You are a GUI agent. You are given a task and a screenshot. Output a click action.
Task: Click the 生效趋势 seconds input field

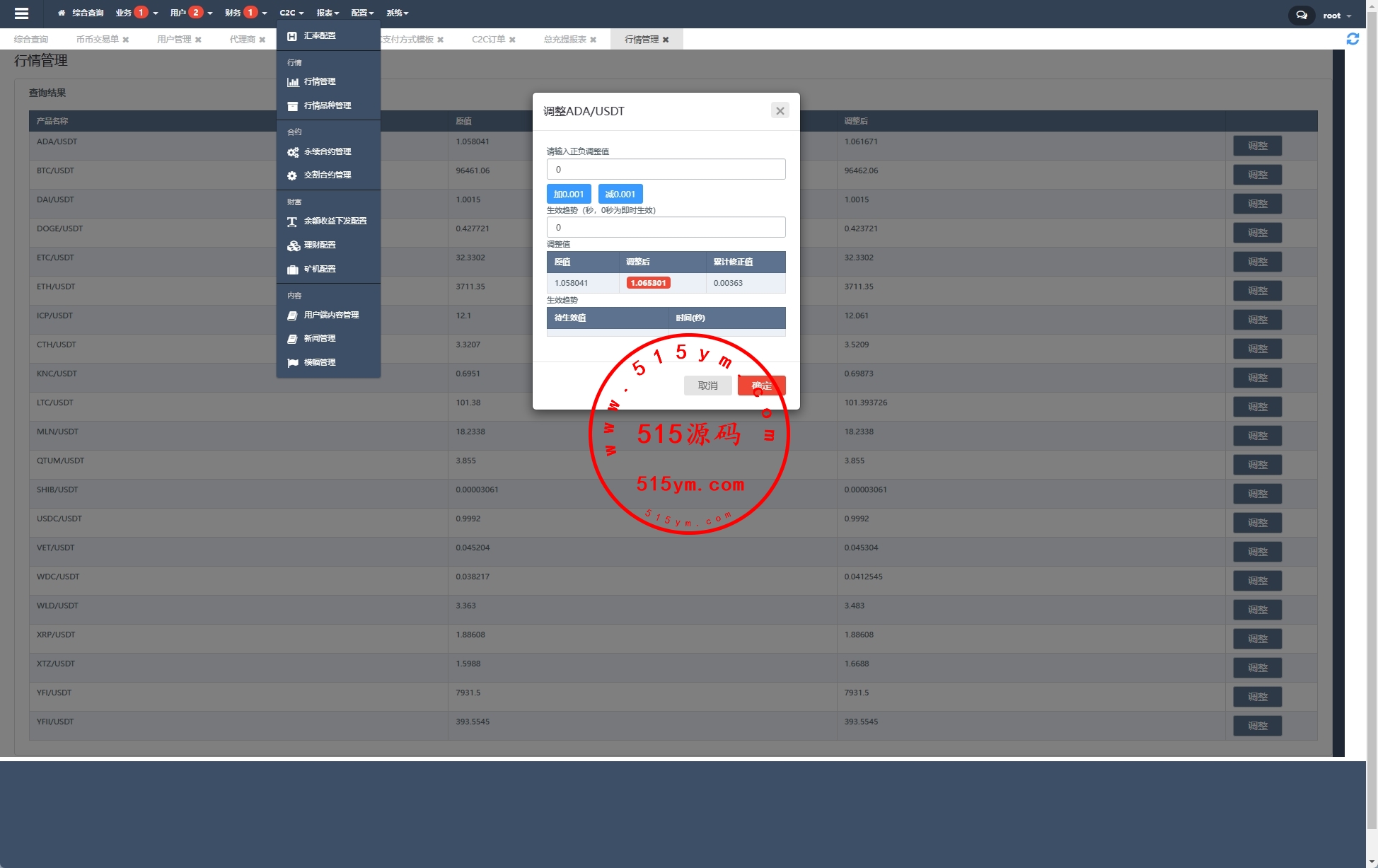pyautogui.click(x=665, y=227)
